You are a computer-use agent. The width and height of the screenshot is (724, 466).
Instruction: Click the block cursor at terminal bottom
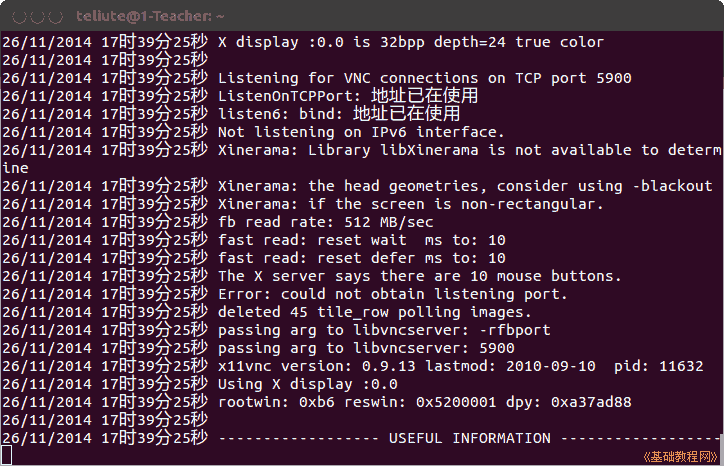pos(6,455)
